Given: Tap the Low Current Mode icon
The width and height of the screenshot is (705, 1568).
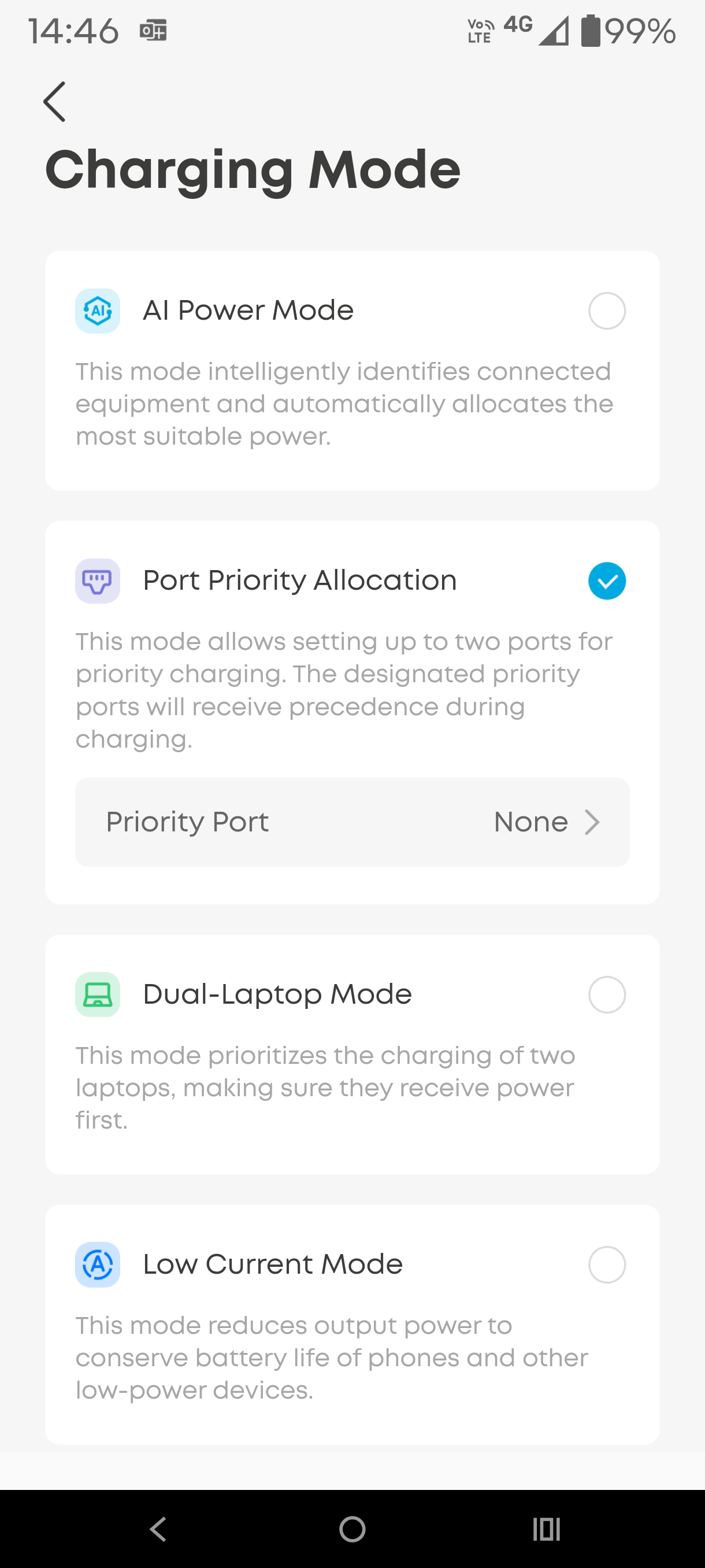Looking at the screenshot, I should (97, 1264).
